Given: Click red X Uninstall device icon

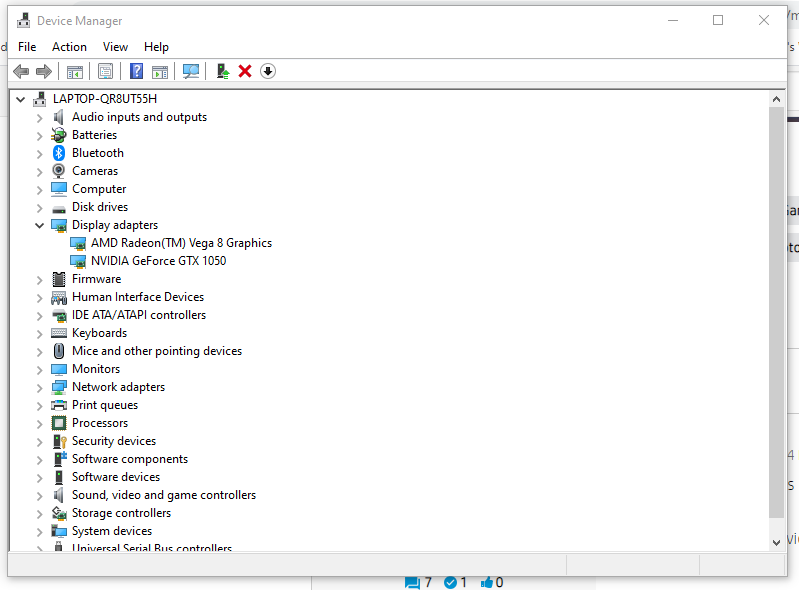Looking at the screenshot, I should [245, 71].
